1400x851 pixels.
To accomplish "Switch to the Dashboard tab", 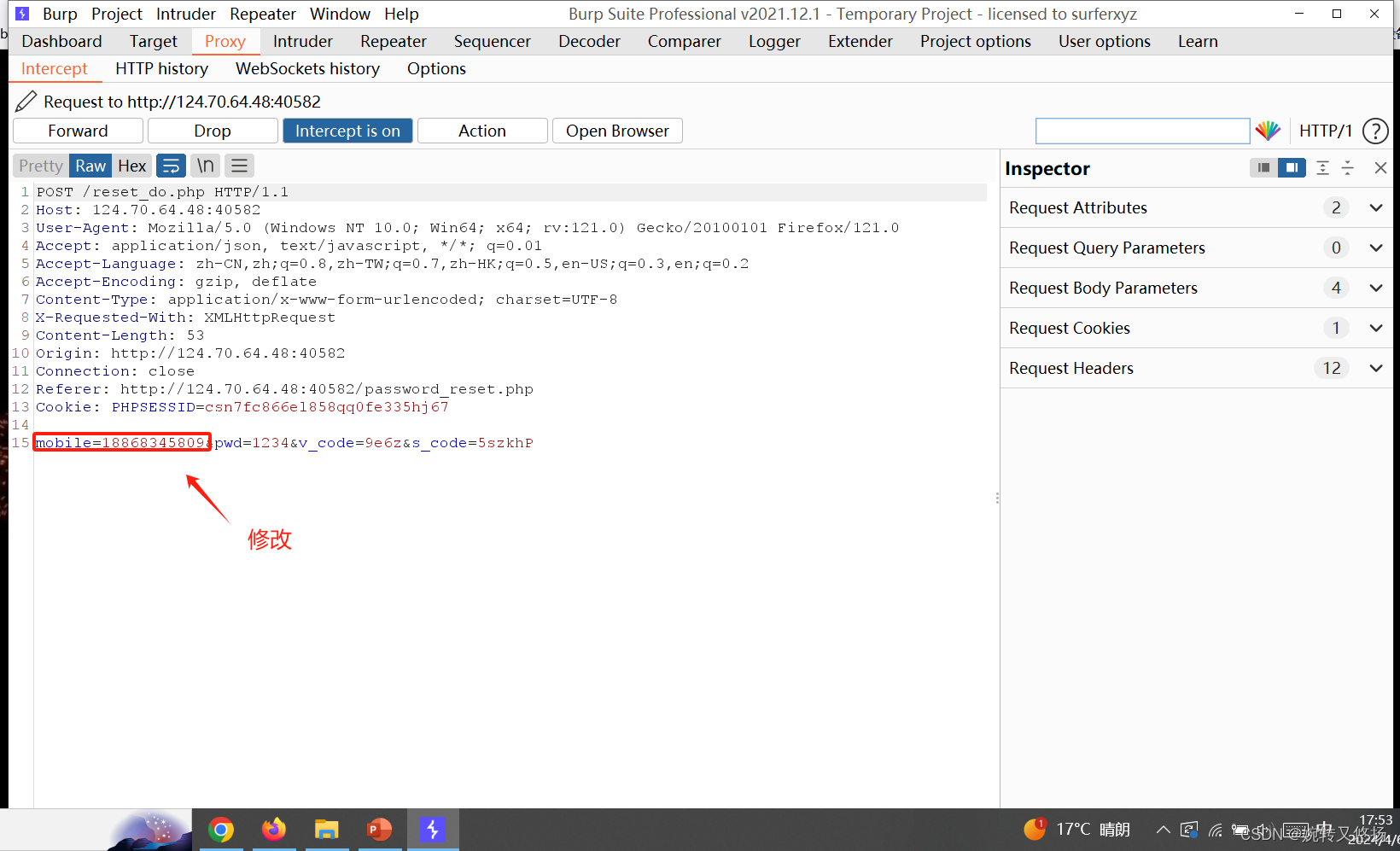I will 61,41.
